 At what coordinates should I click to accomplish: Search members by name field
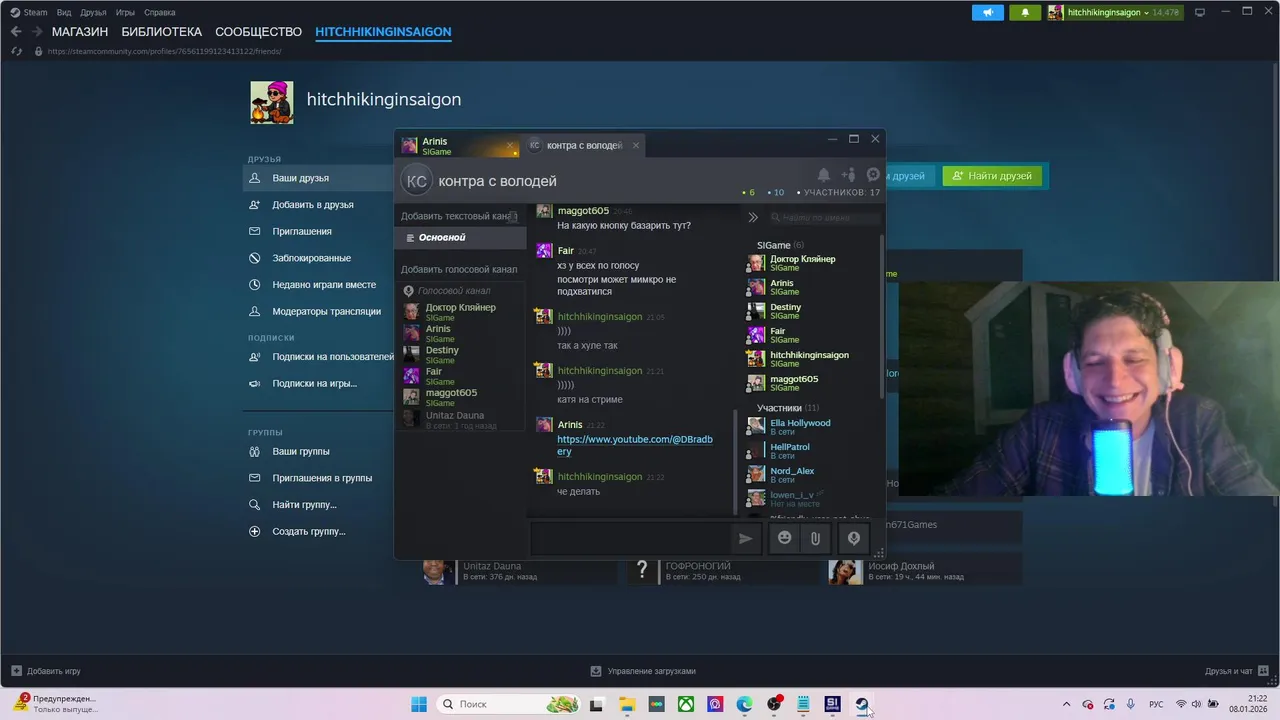[825, 217]
